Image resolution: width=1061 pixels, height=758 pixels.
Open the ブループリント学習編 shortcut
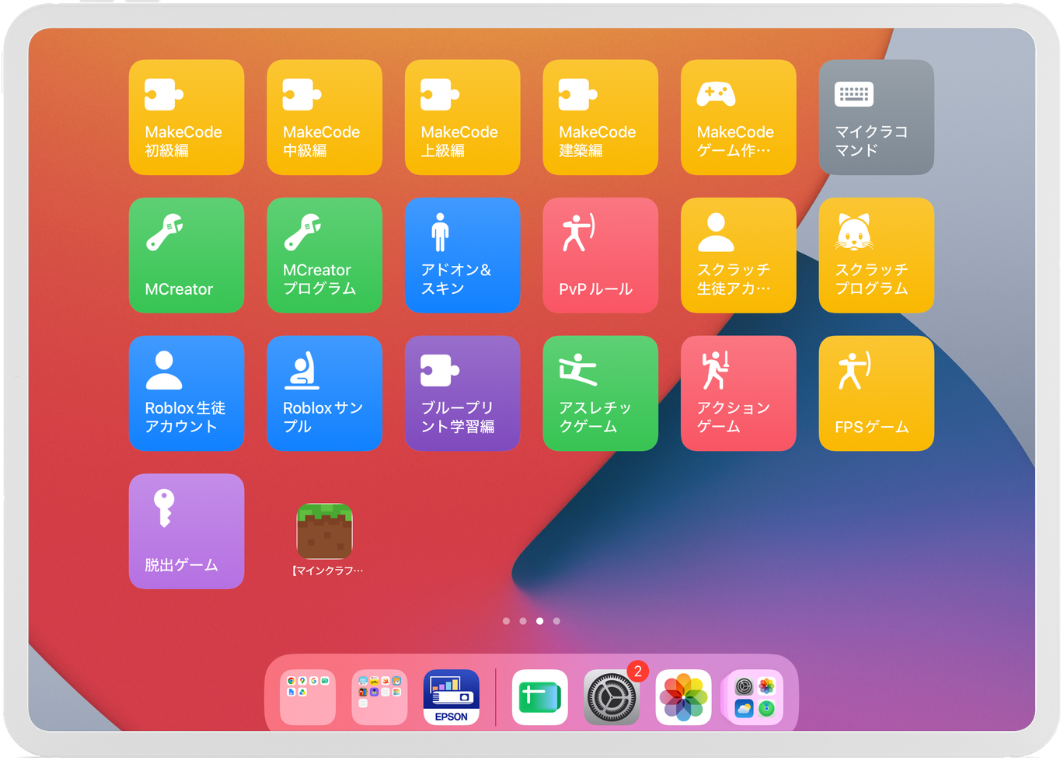(462, 393)
